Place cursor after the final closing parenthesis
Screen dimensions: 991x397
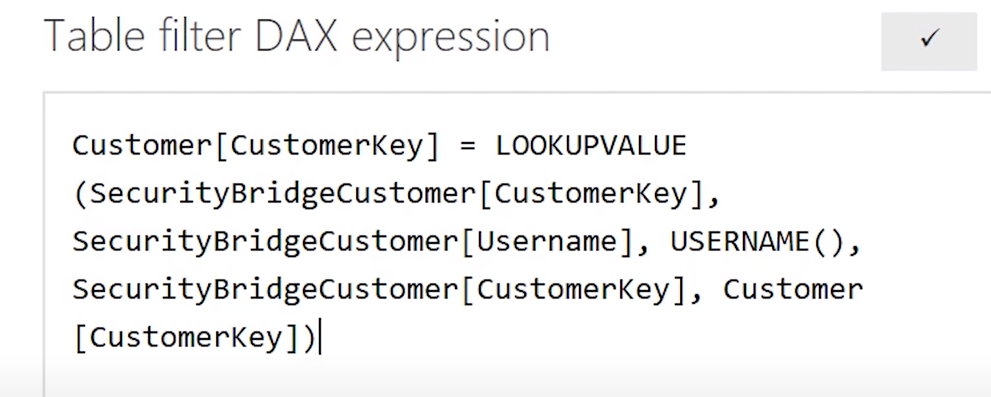[x=318, y=339]
